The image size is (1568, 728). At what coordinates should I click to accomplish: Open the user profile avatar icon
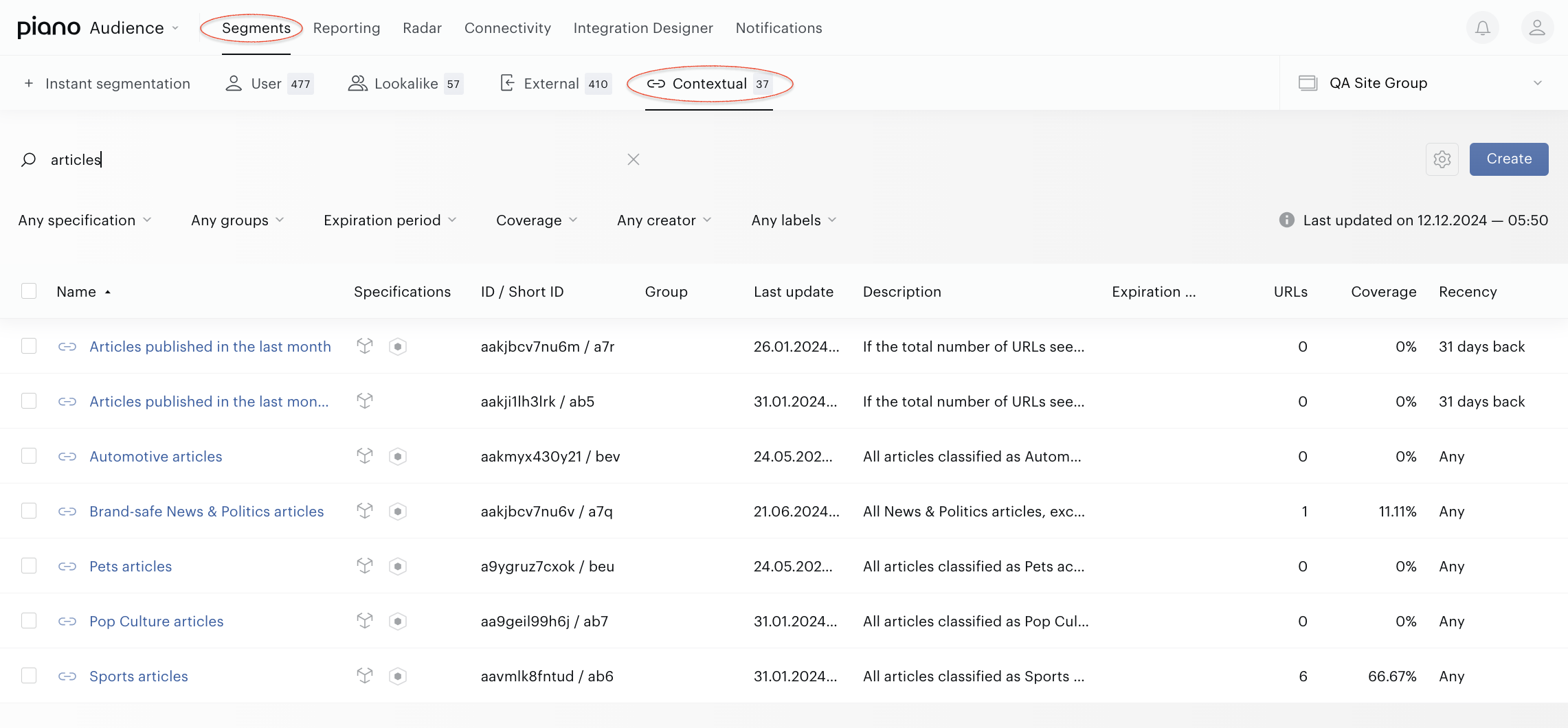click(1537, 28)
